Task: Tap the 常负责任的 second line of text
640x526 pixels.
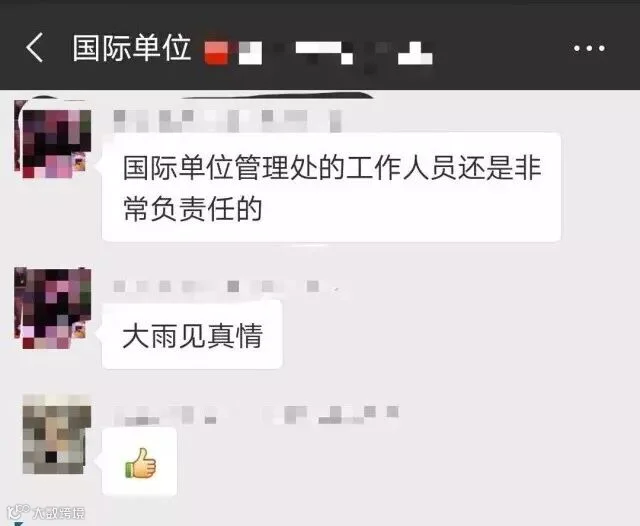Action: [192, 208]
